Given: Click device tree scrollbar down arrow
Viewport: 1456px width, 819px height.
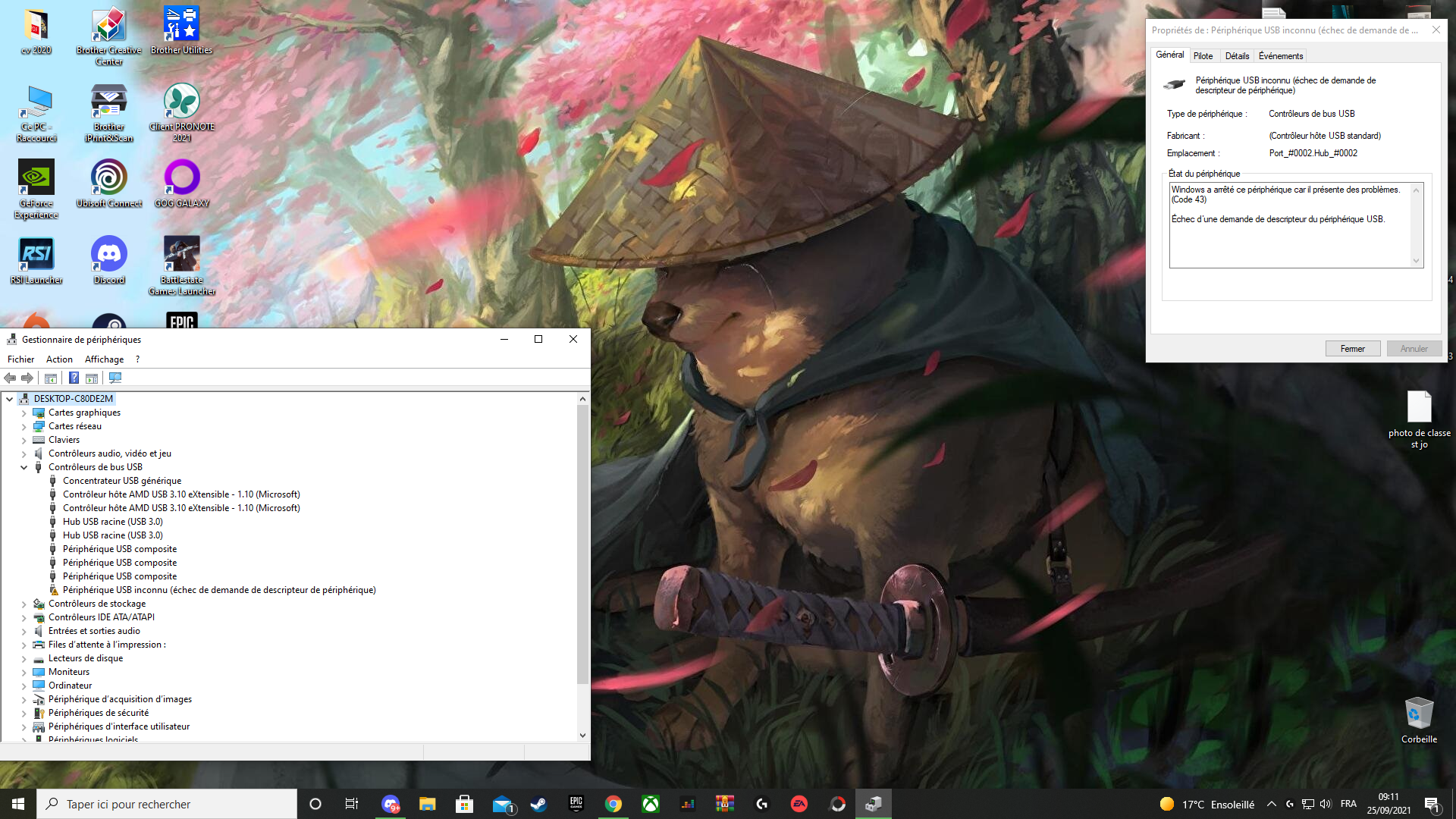Looking at the screenshot, I should pos(582,735).
